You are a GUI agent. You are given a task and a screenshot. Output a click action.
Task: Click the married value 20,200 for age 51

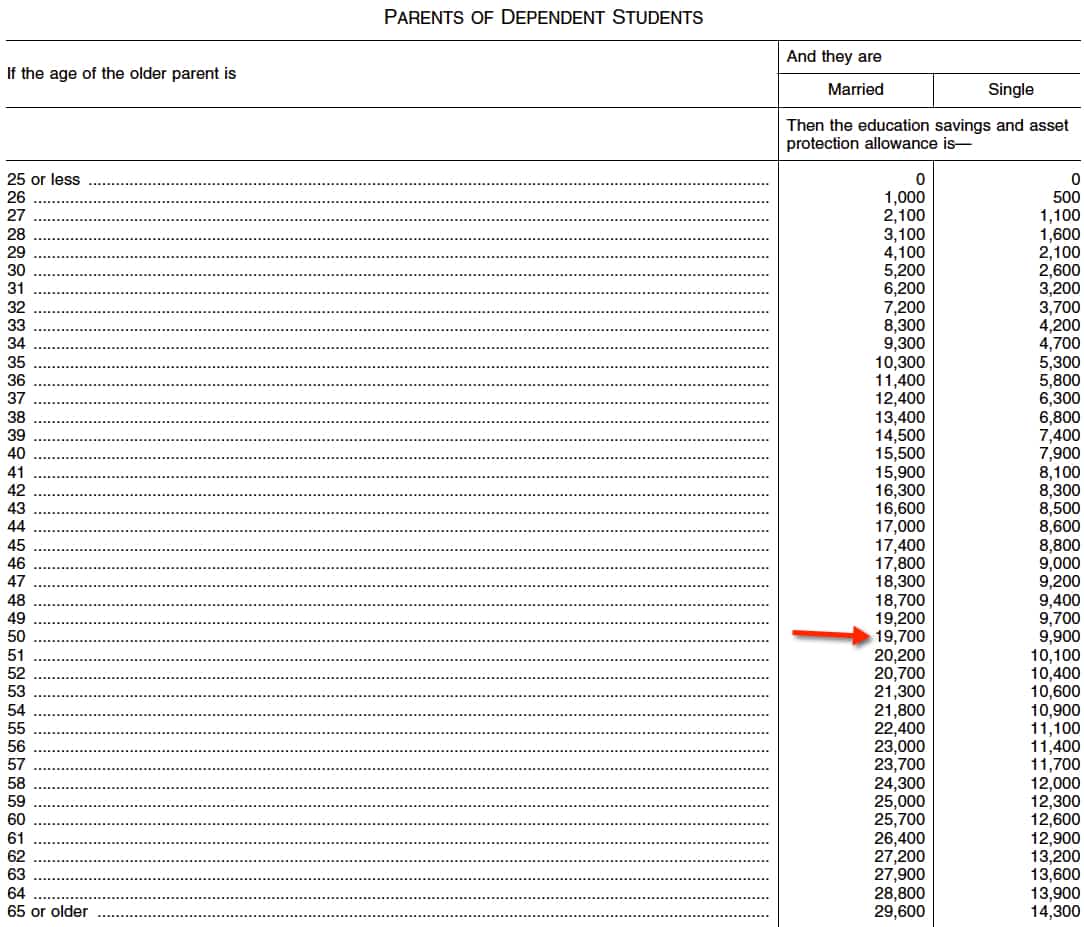tap(899, 655)
